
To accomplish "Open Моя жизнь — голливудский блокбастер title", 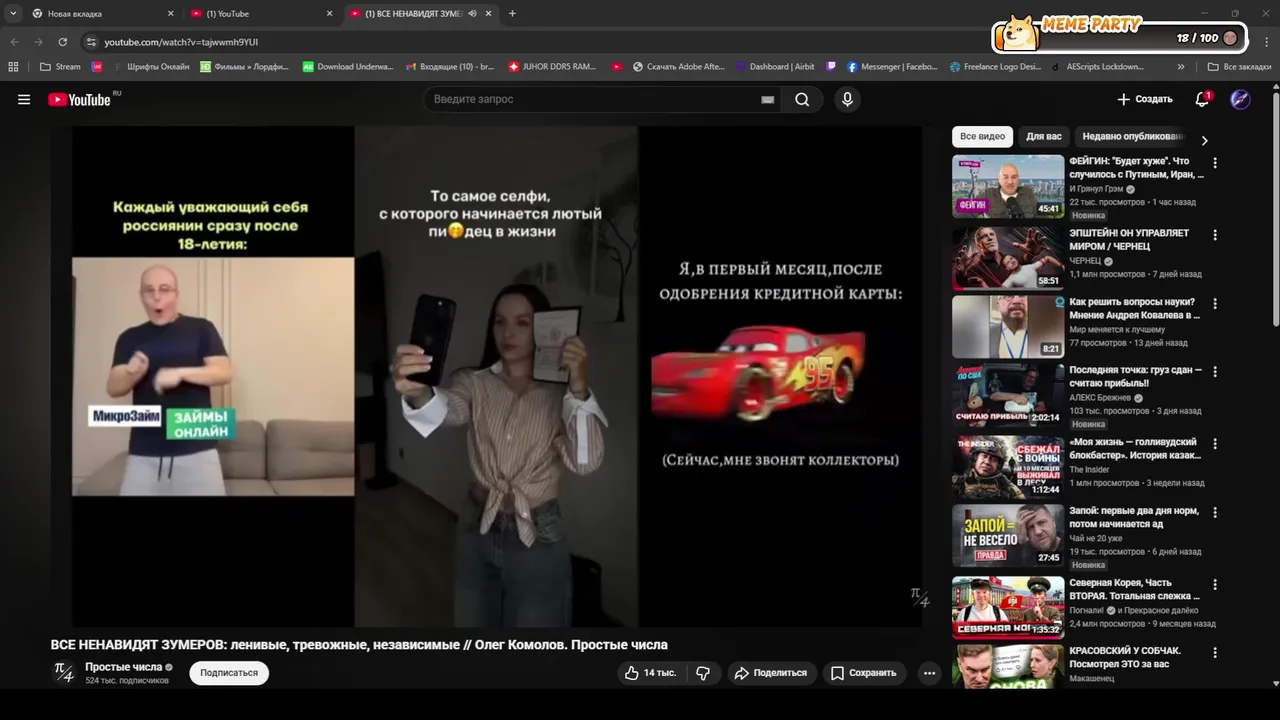I will click(x=1133, y=449).
